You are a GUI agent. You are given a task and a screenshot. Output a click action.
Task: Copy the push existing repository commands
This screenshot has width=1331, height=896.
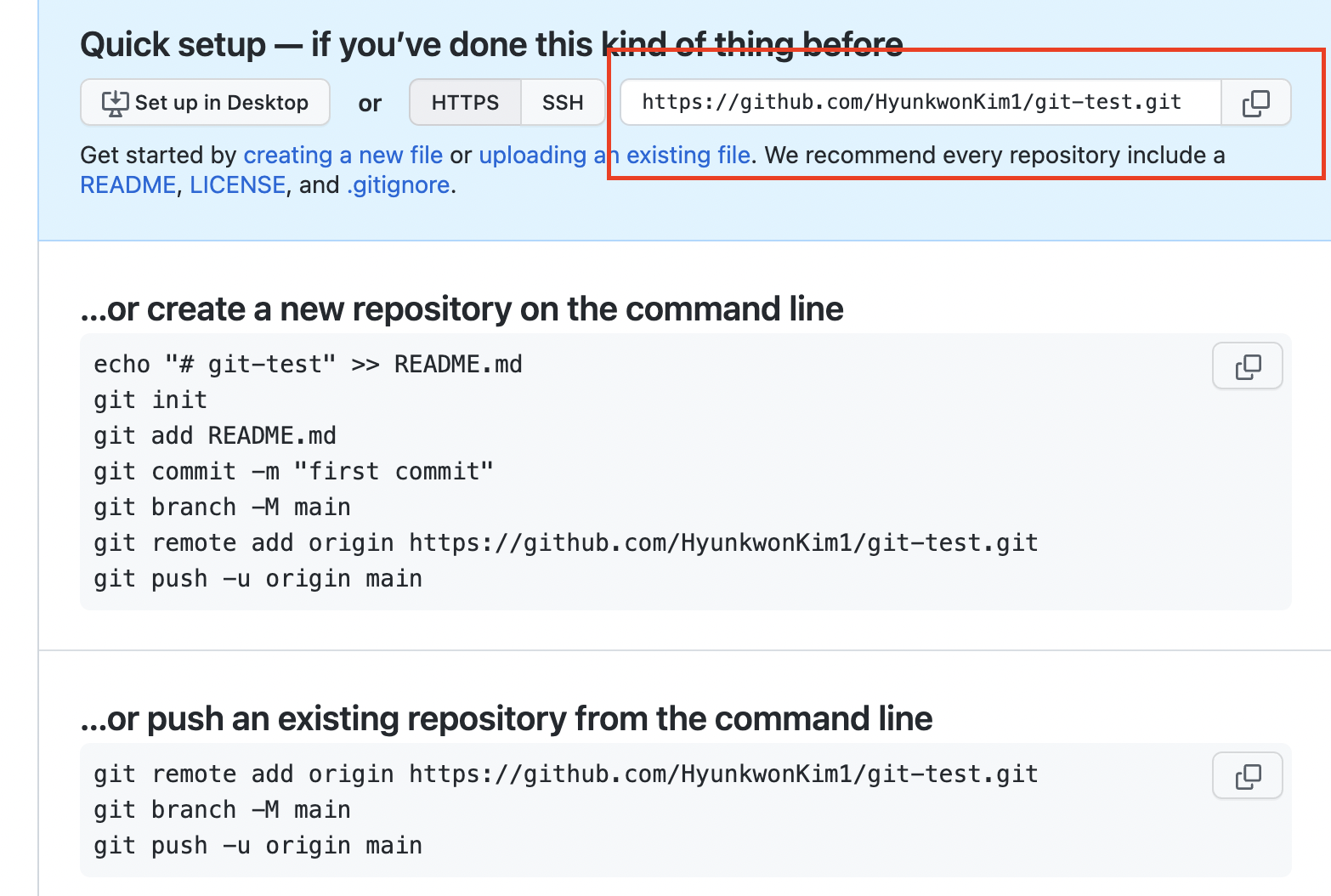[1247, 776]
